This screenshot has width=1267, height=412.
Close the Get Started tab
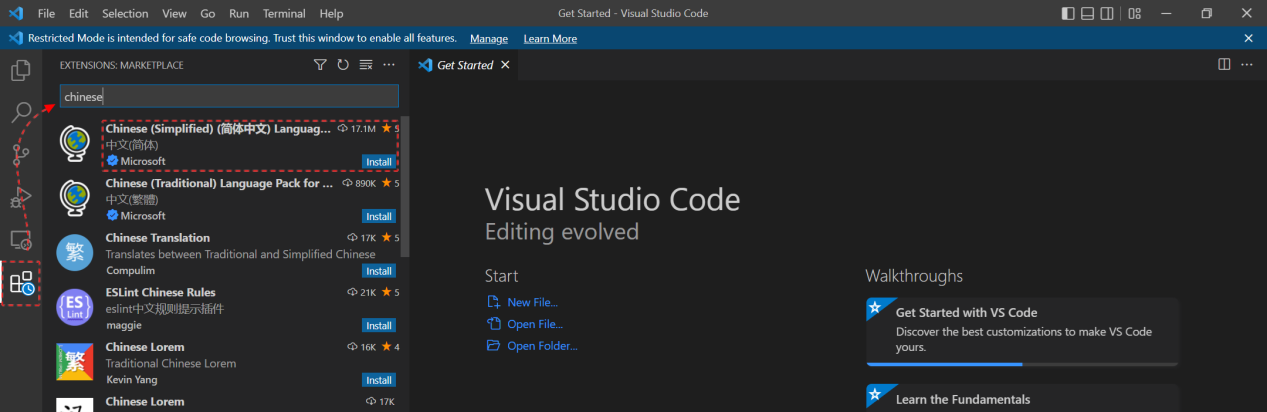505,65
